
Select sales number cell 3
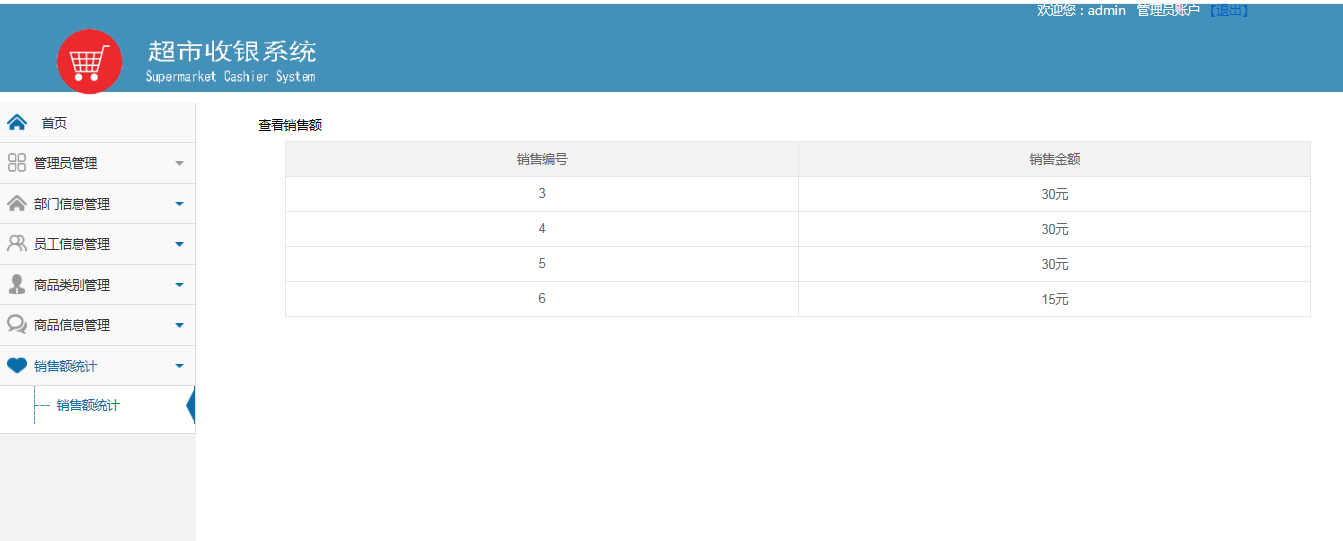coord(542,194)
